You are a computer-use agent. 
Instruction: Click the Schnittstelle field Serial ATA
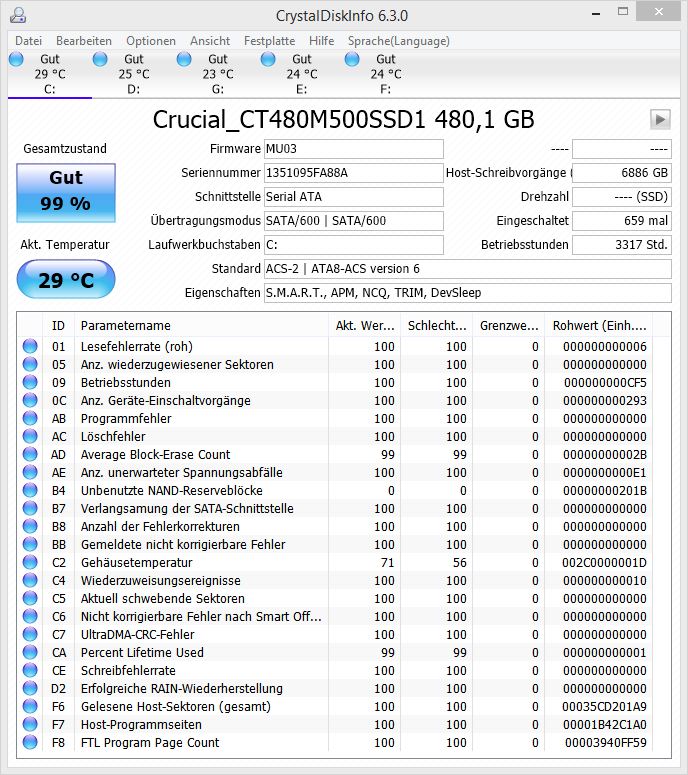[x=353, y=197]
